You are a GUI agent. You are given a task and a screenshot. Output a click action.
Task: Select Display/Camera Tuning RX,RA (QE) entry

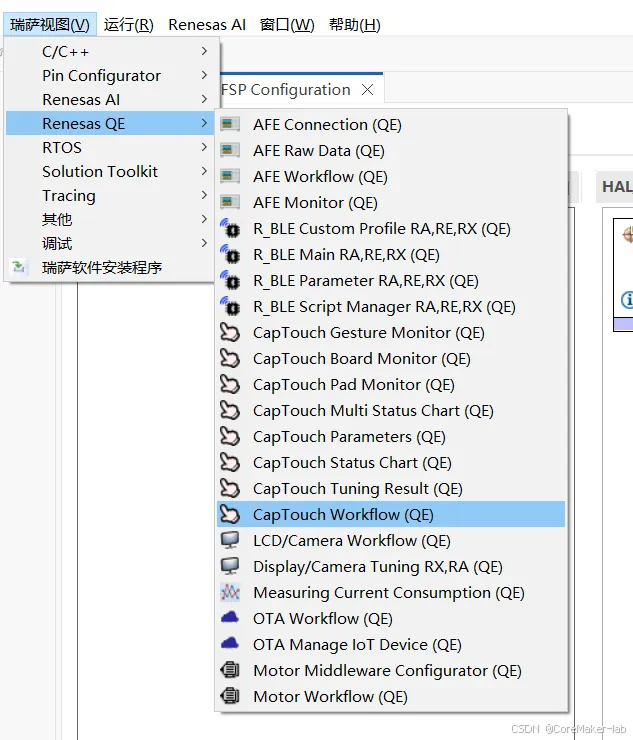tap(391, 566)
